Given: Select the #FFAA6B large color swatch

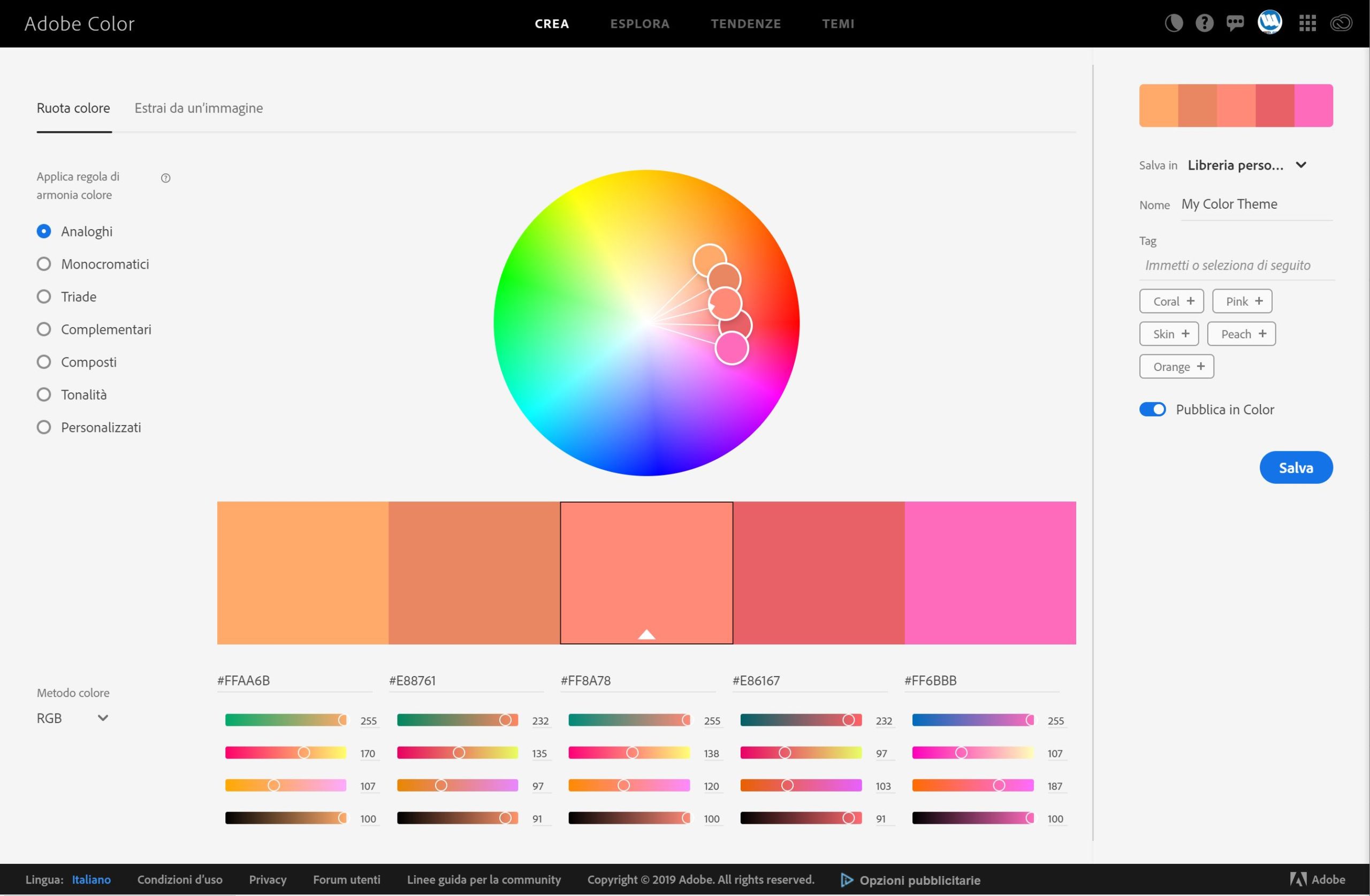Looking at the screenshot, I should point(303,573).
